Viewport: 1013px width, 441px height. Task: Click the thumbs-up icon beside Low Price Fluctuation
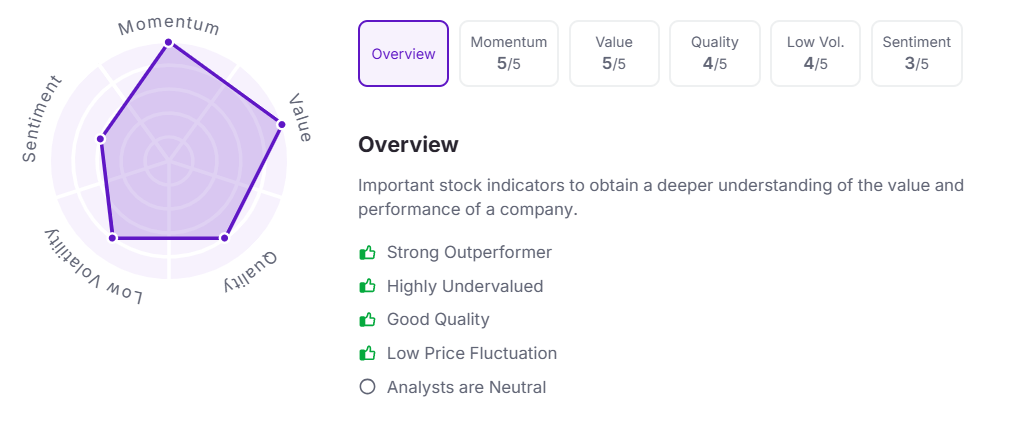pos(367,353)
